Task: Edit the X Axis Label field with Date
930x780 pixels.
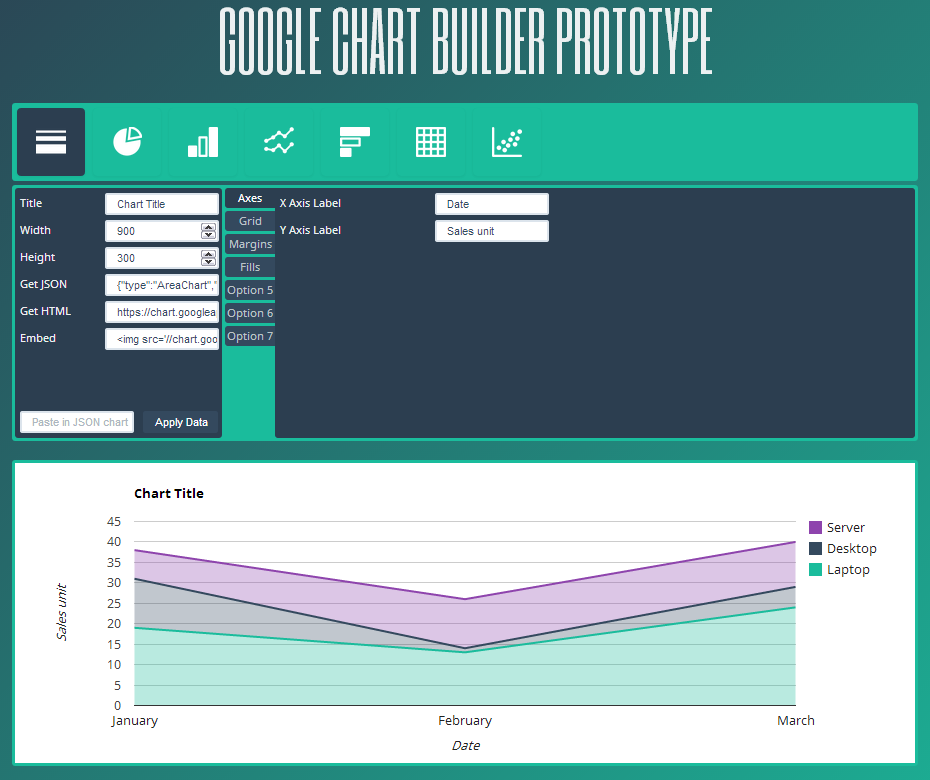Action: pos(492,204)
